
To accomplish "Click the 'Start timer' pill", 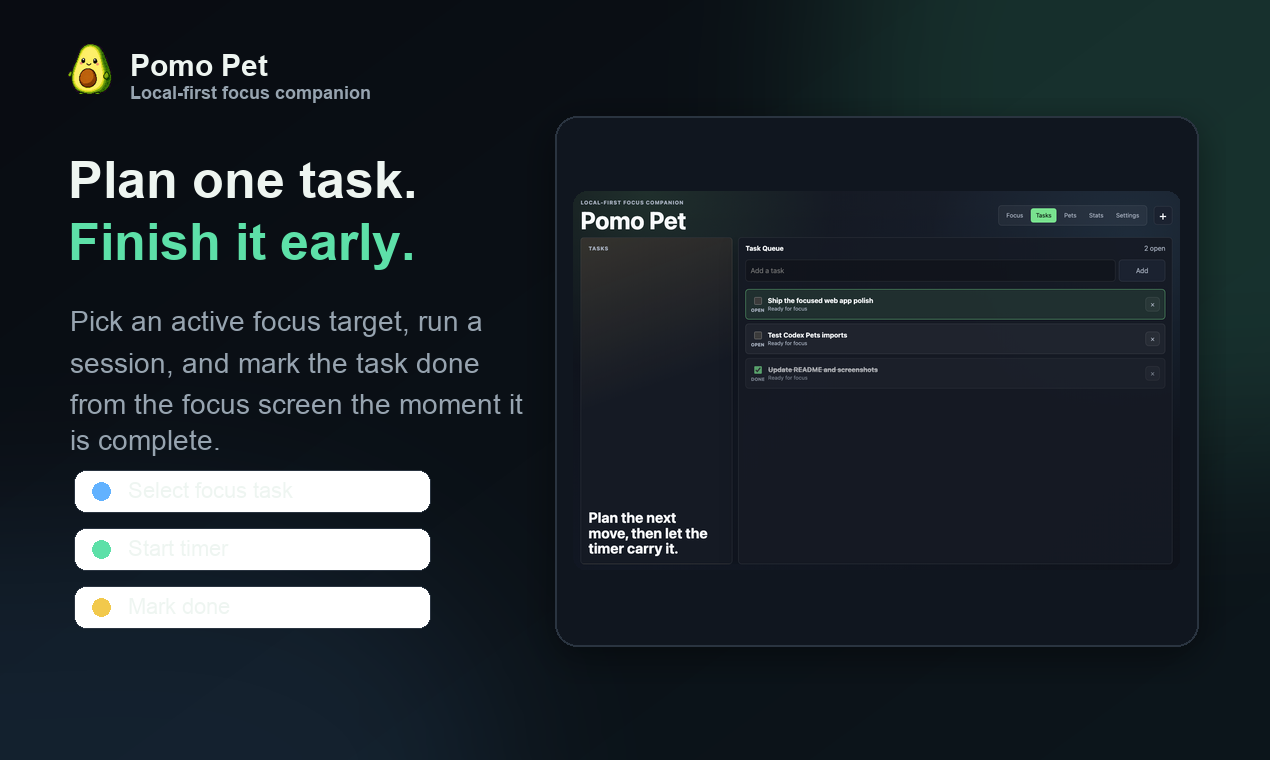I will (x=252, y=549).
